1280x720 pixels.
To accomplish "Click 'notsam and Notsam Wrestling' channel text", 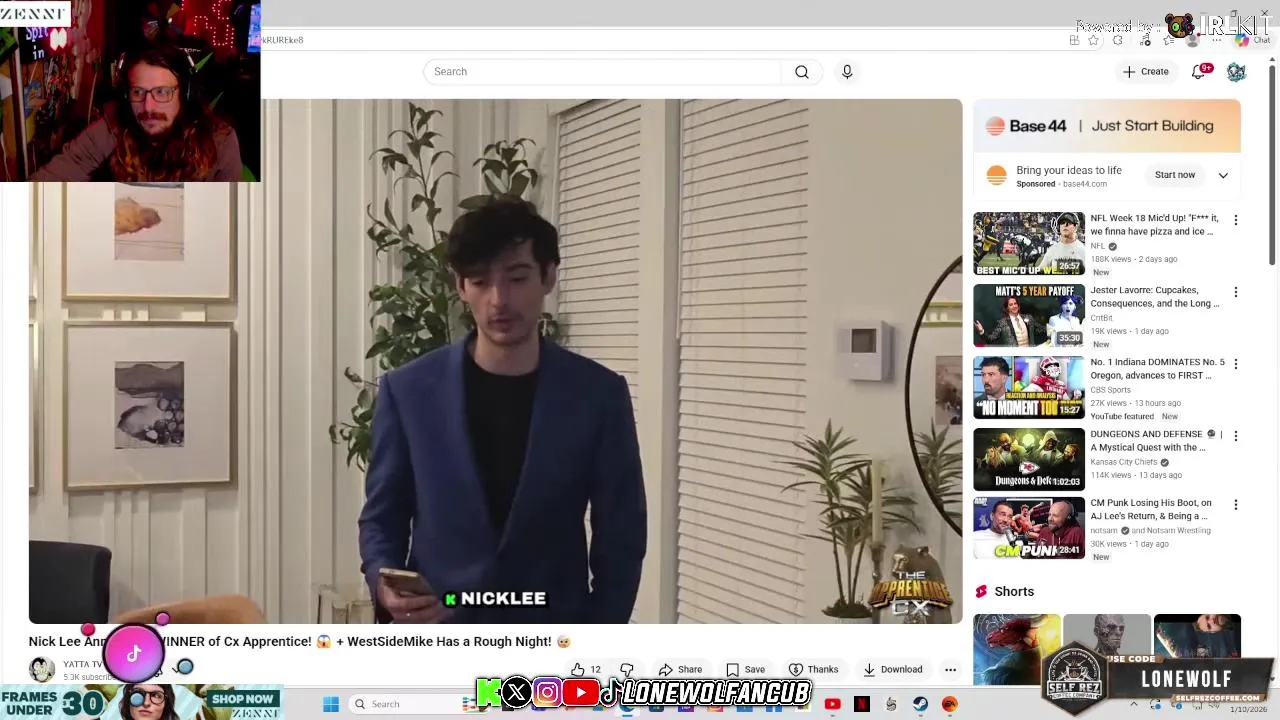I will click(1150, 530).
